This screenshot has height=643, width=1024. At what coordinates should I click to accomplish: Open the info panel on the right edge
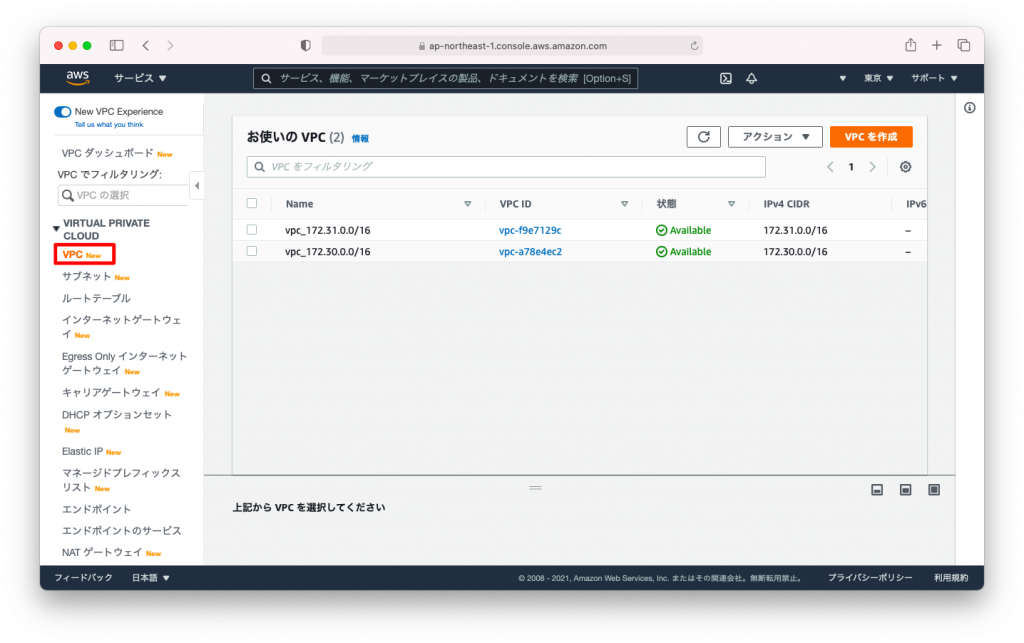pyautogui.click(x=969, y=107)
